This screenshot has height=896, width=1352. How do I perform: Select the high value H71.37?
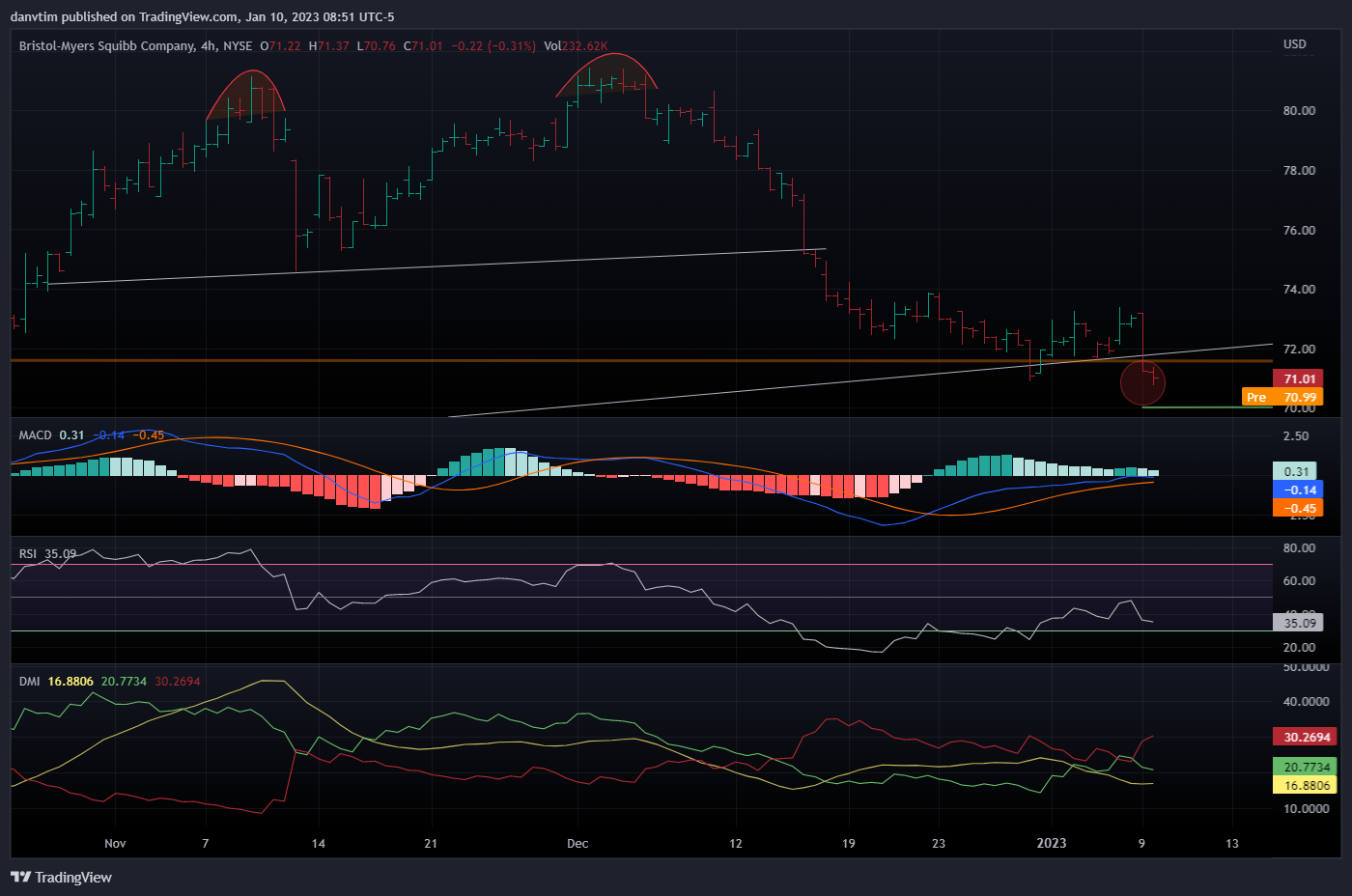coord(328,45)
